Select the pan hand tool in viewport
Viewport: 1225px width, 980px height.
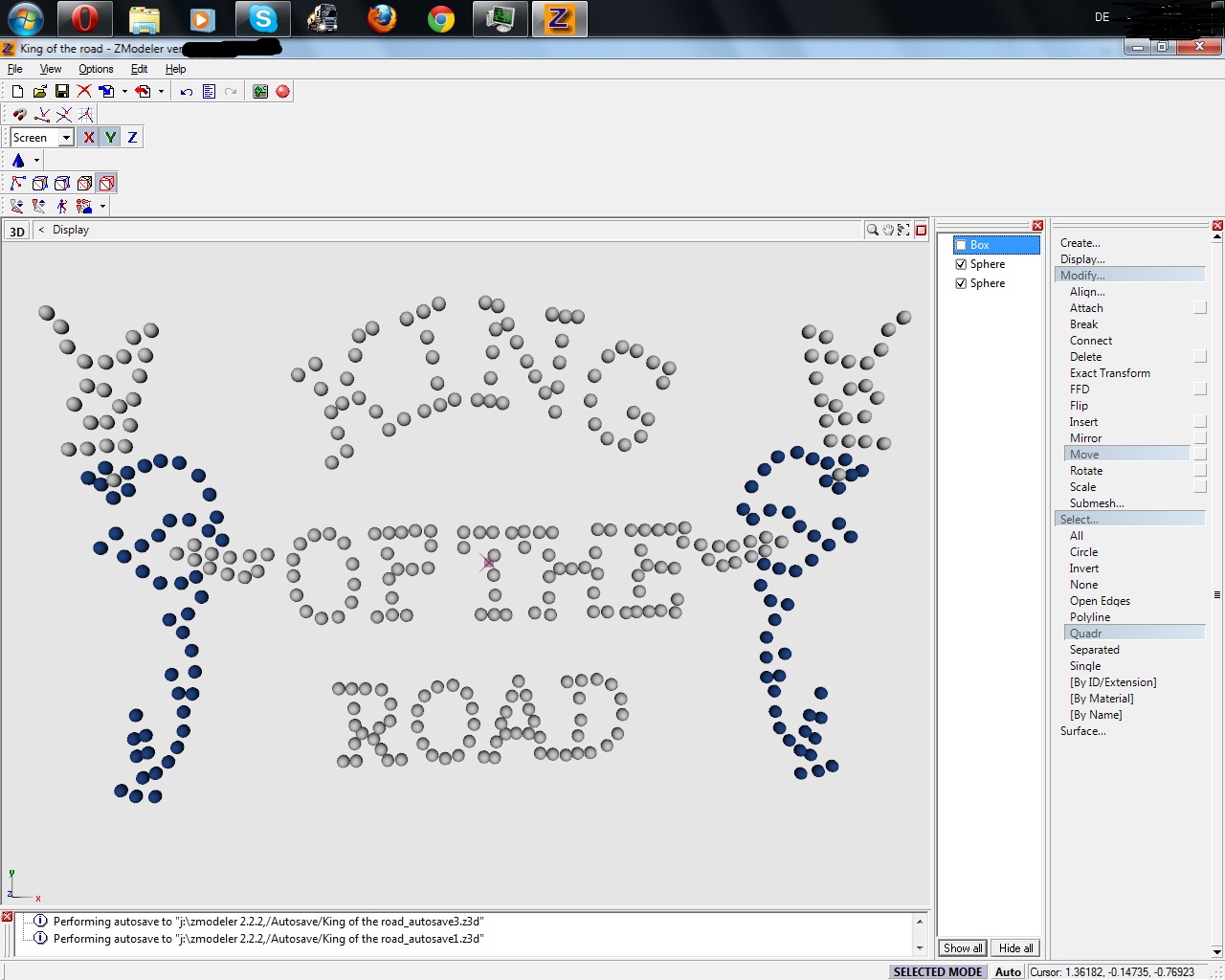pyautogui.click(x=887, y=230)
